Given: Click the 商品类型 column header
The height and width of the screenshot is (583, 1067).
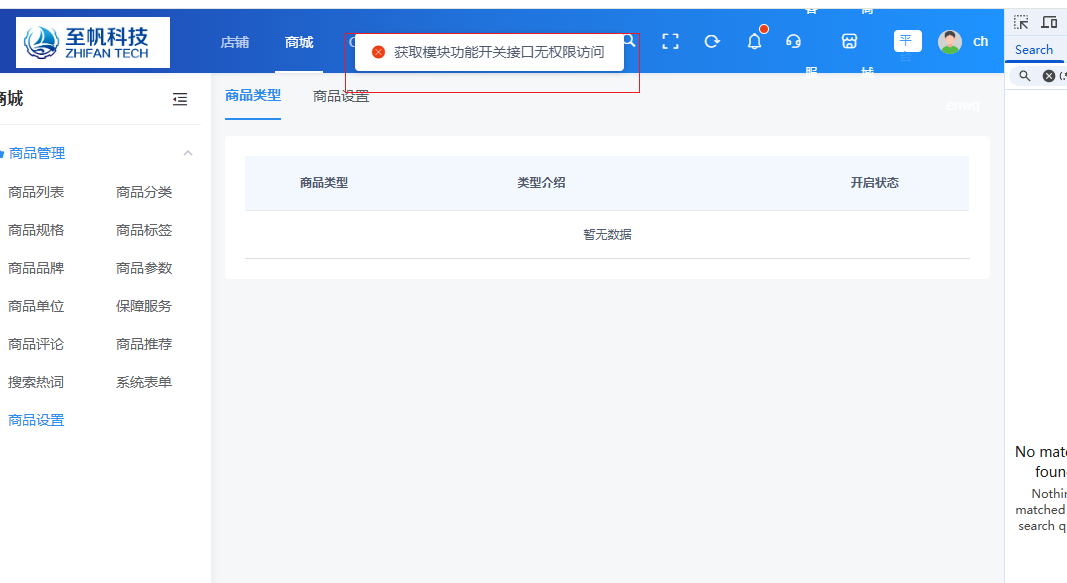Looking at the screenshot, I should 324,182.
